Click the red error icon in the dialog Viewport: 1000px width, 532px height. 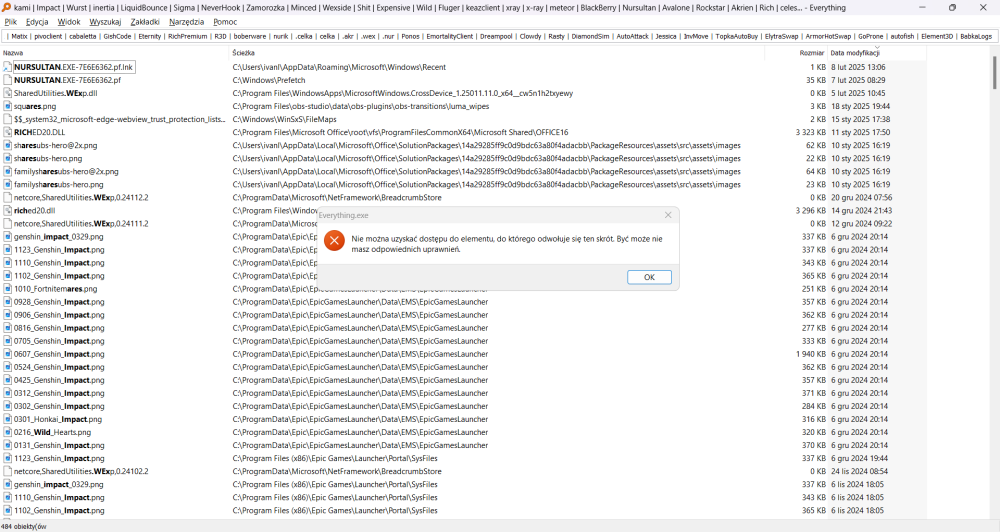[x=334, y=240]
